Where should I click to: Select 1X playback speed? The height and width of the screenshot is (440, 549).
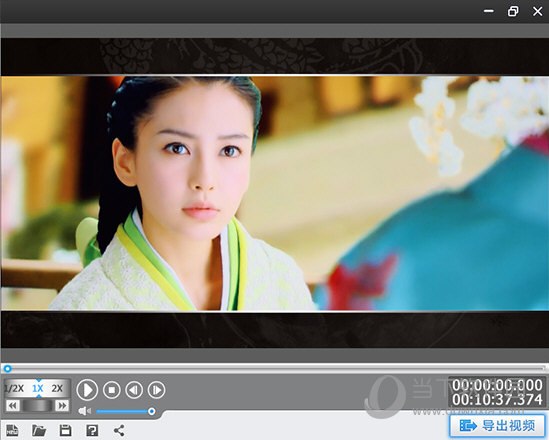coord(38,388)
